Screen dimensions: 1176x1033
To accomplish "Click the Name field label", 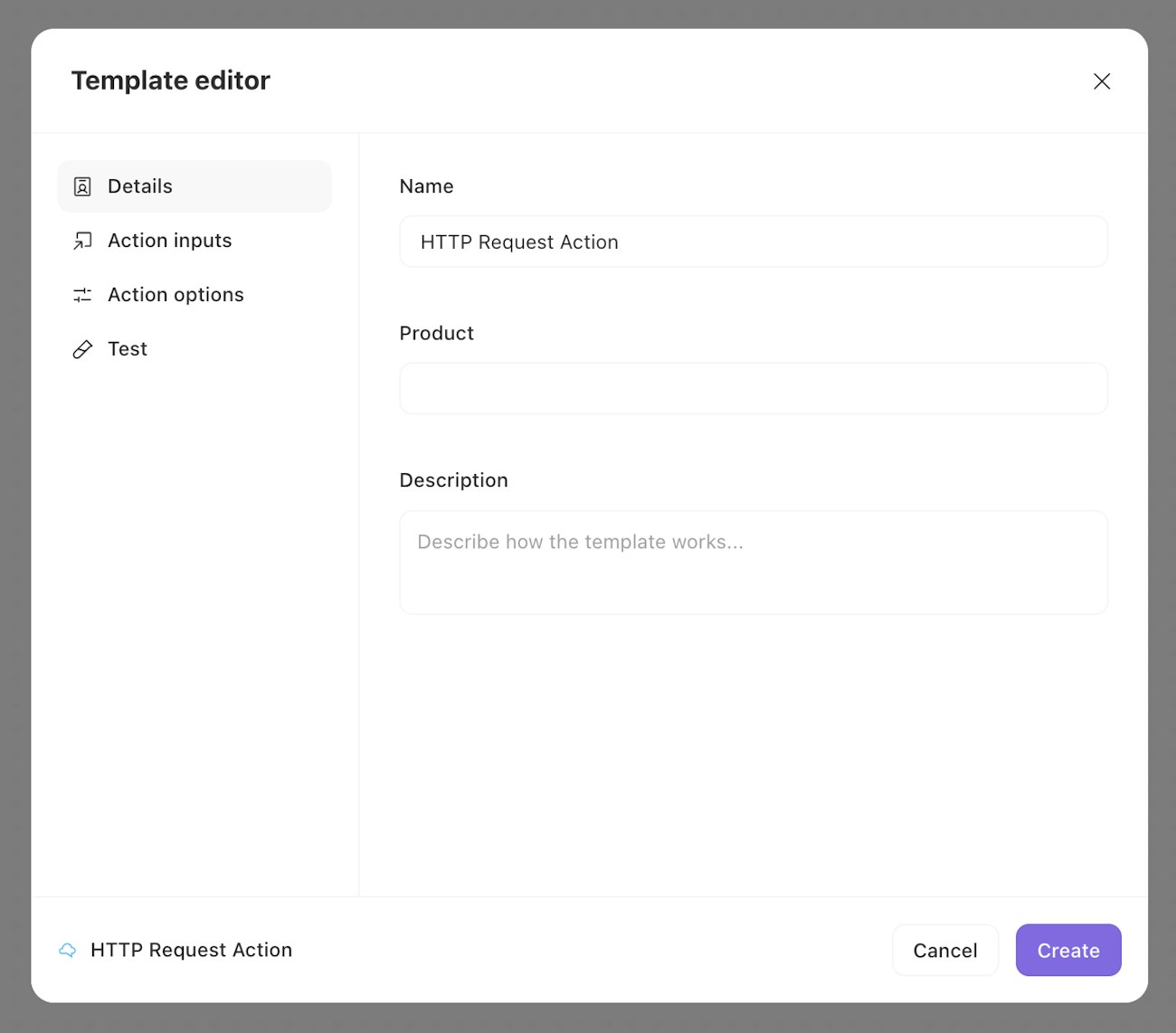I will click(426, 186).
